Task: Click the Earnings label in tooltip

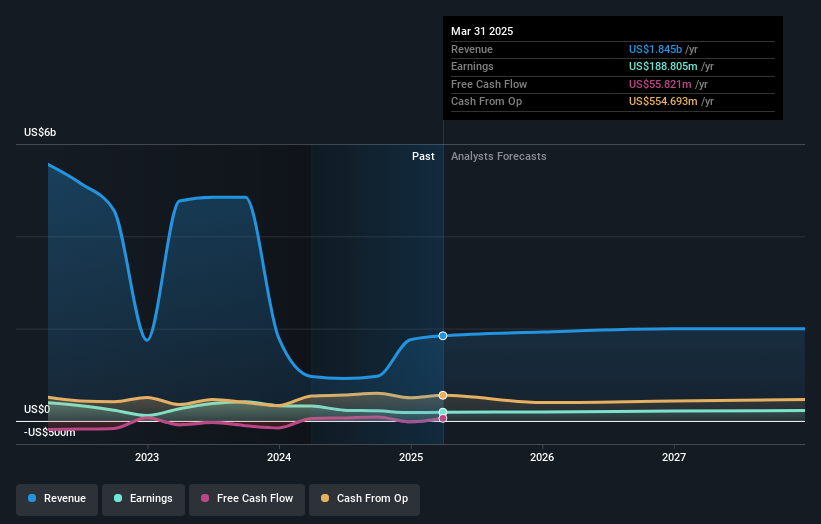Action: pyautogui.click(x=472, y=66)
